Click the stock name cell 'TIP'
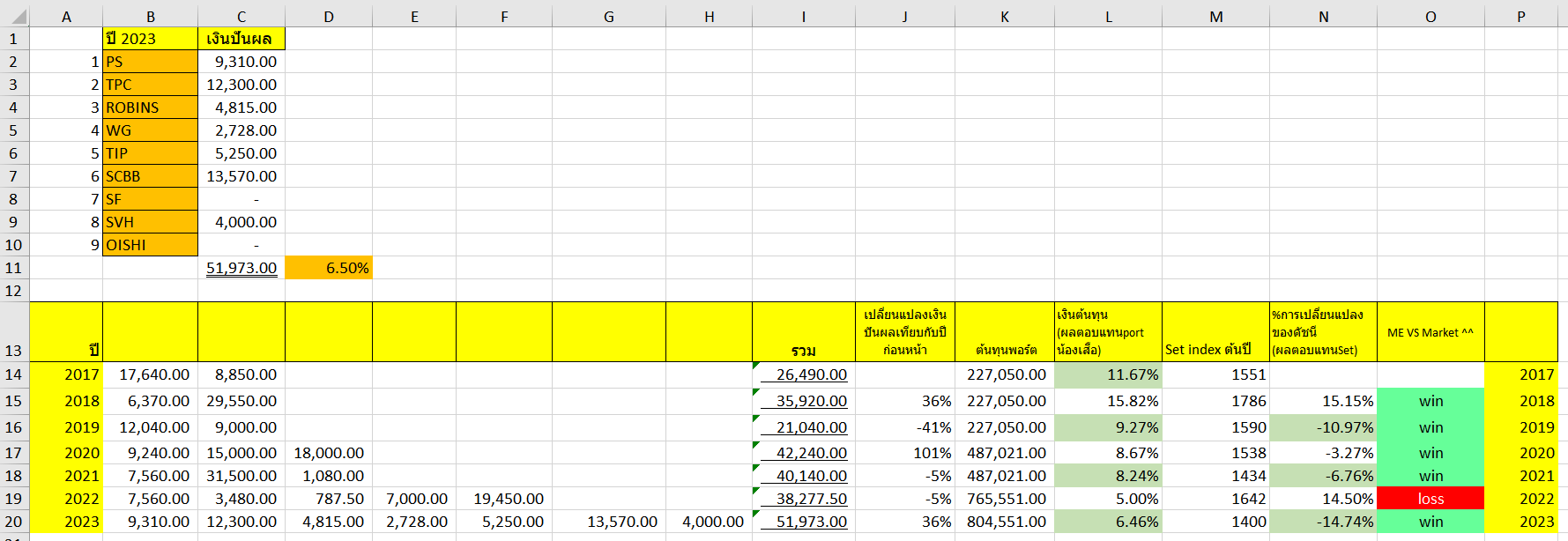The width and height of the screenshot is (1568, 541). click(150, 153)
